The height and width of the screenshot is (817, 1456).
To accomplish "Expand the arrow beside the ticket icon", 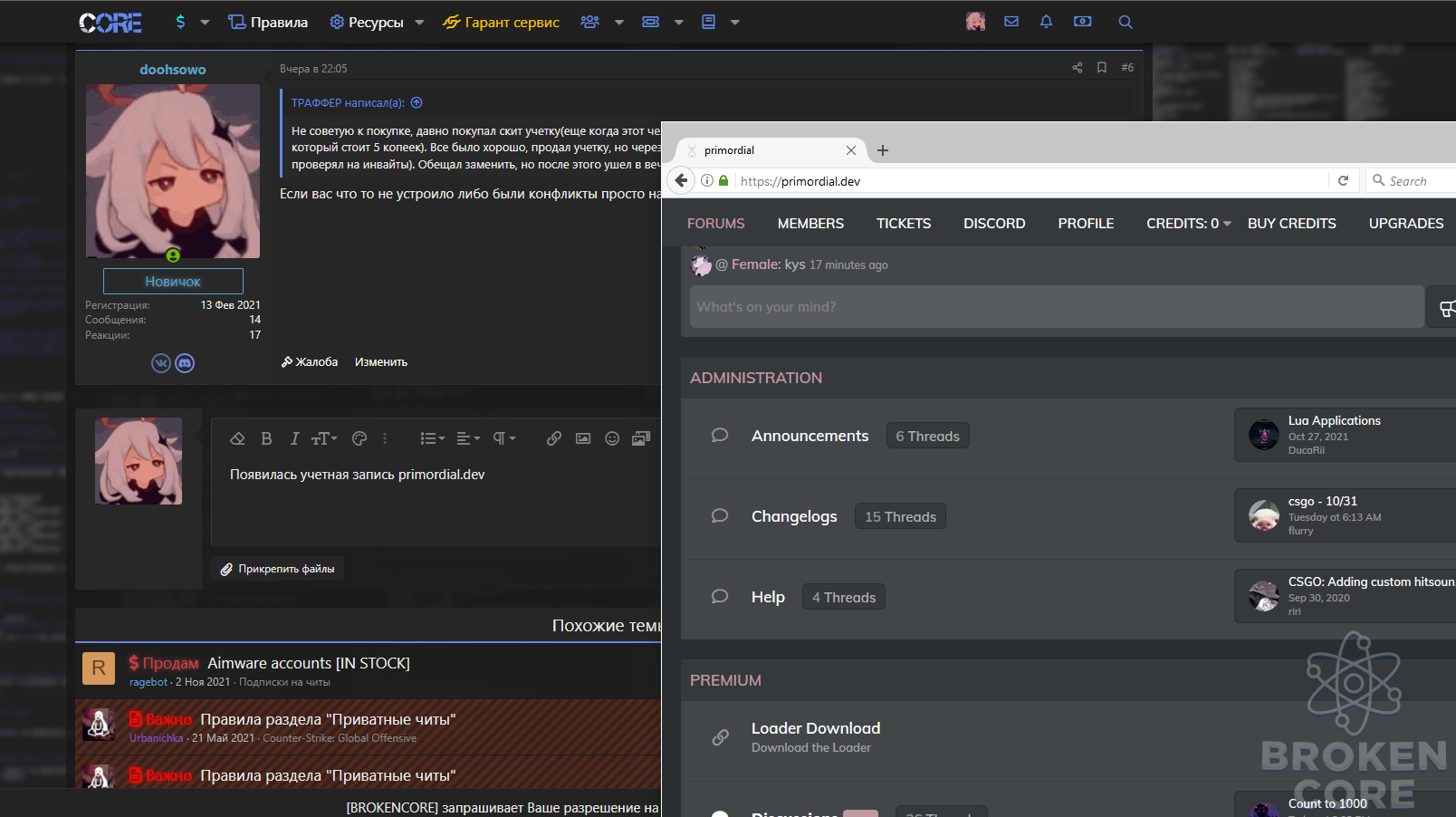I will [x=679, y=23].
